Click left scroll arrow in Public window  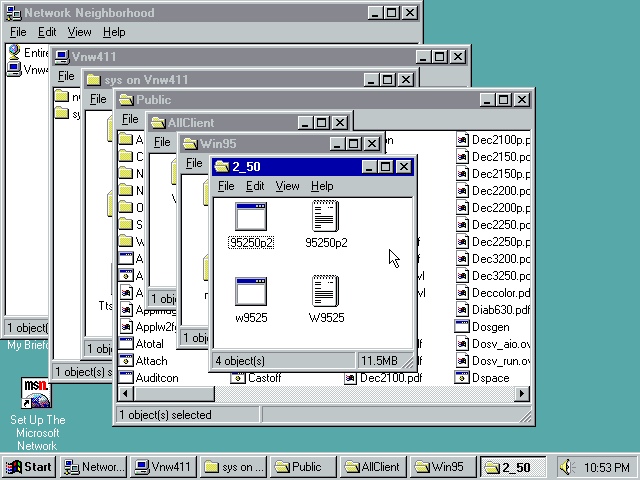coord(125,394)
